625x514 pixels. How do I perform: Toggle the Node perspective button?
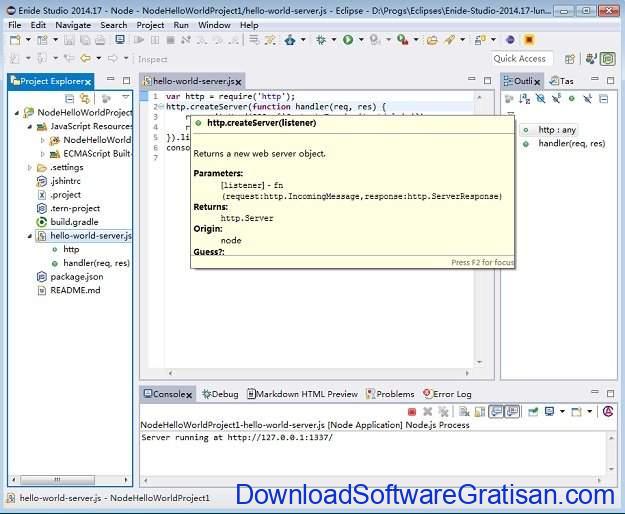(608, 59)
